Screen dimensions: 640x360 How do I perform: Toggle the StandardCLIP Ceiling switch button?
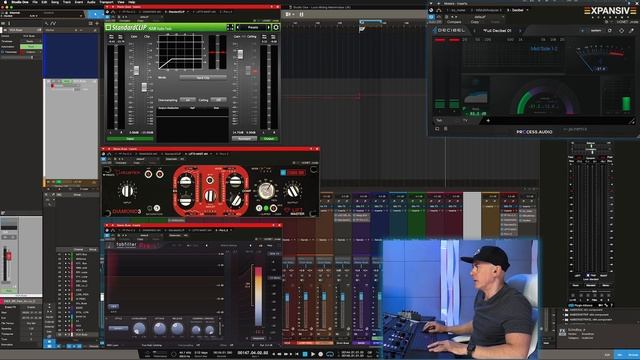pyautogui.click(x=218, y=100)
